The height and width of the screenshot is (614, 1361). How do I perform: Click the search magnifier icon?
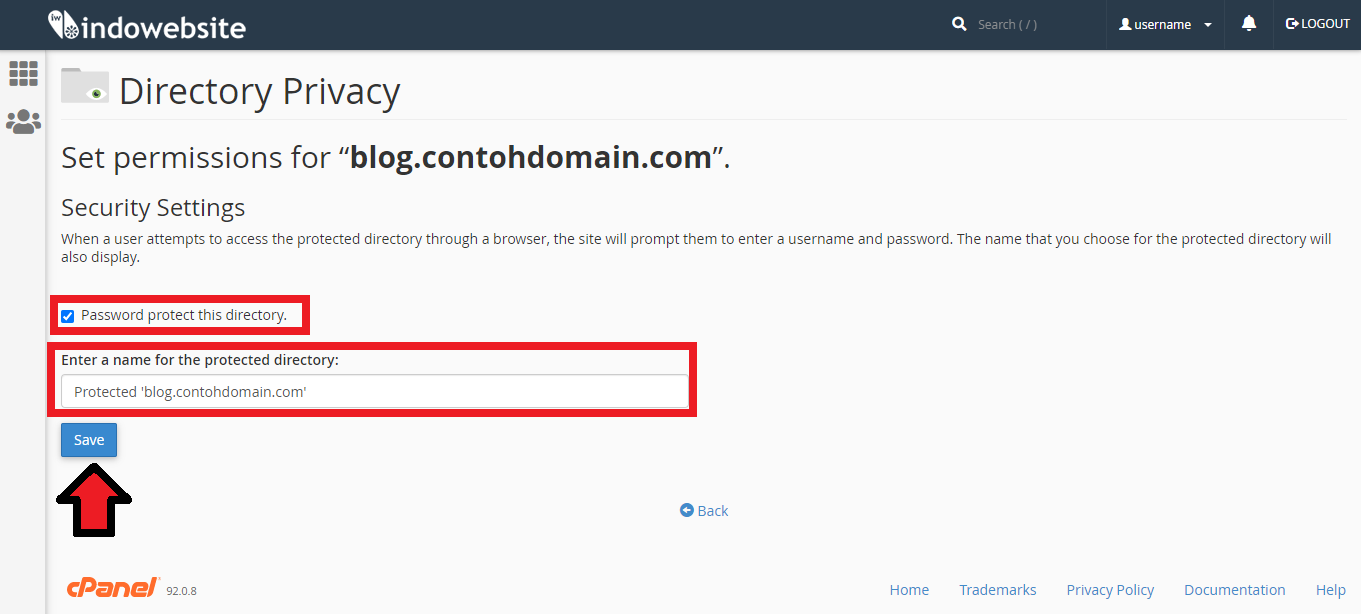point(959,24)
